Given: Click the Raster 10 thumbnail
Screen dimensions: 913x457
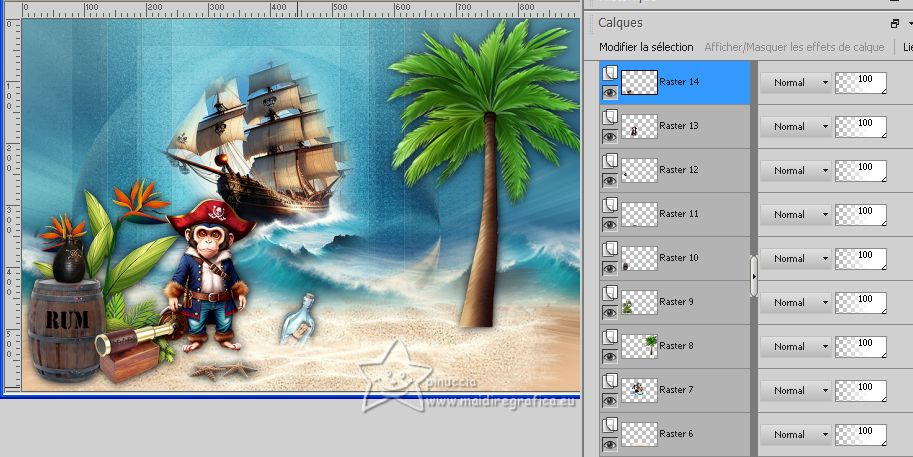Looking at the screenshot, I should pos(639,258).
